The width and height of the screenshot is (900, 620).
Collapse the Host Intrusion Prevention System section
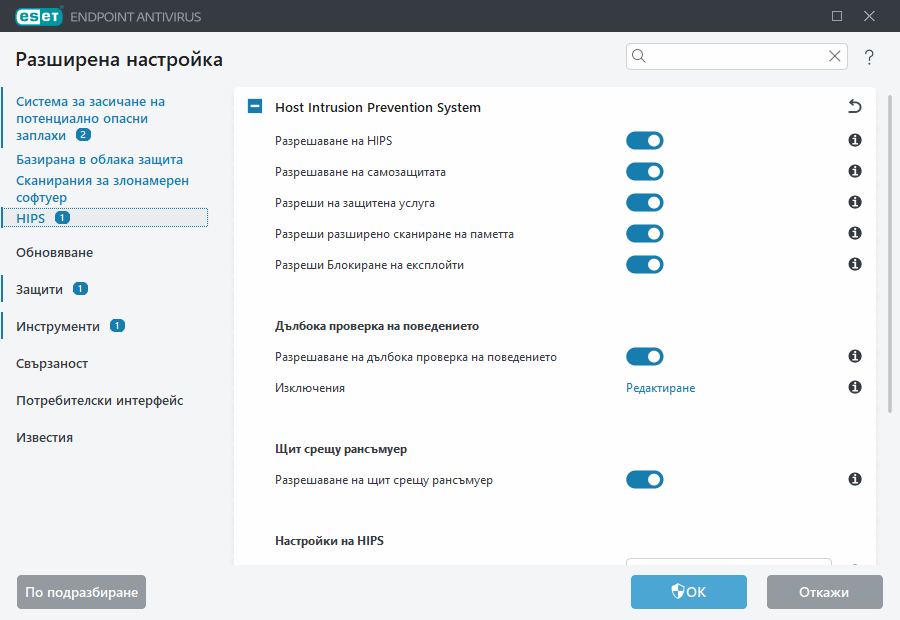pyautogui.click(x=254, y=105)
